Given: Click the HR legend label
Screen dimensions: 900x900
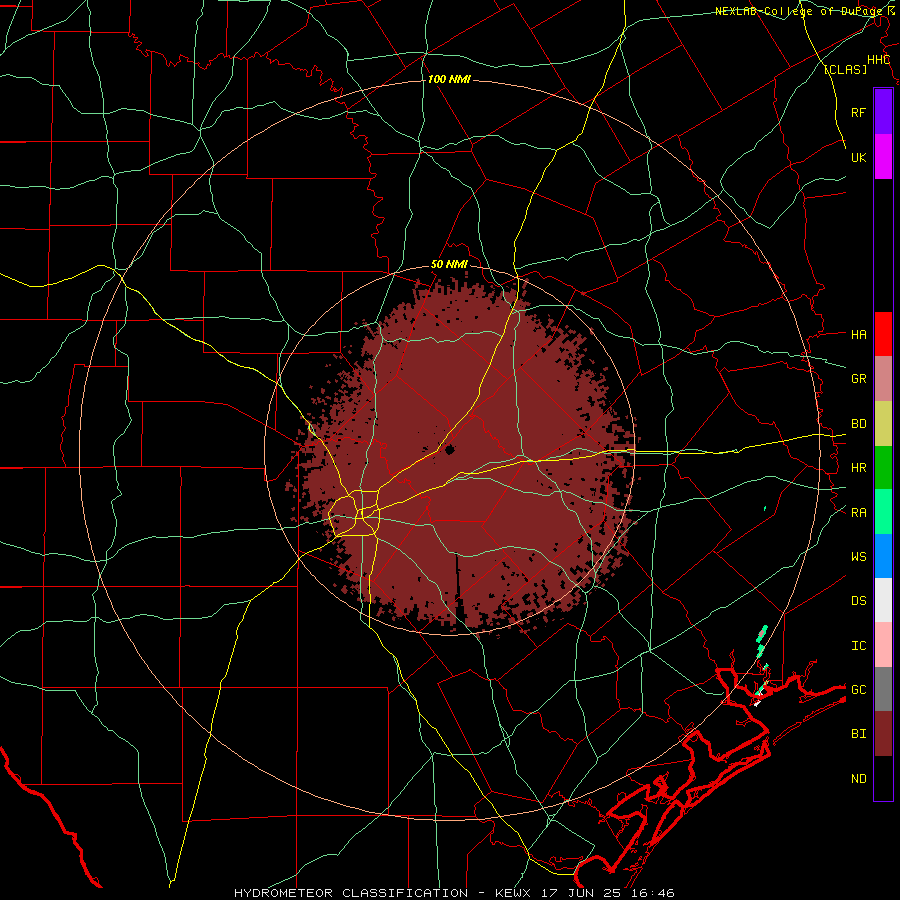Looking at the screenshot, I should click(858, 468).
